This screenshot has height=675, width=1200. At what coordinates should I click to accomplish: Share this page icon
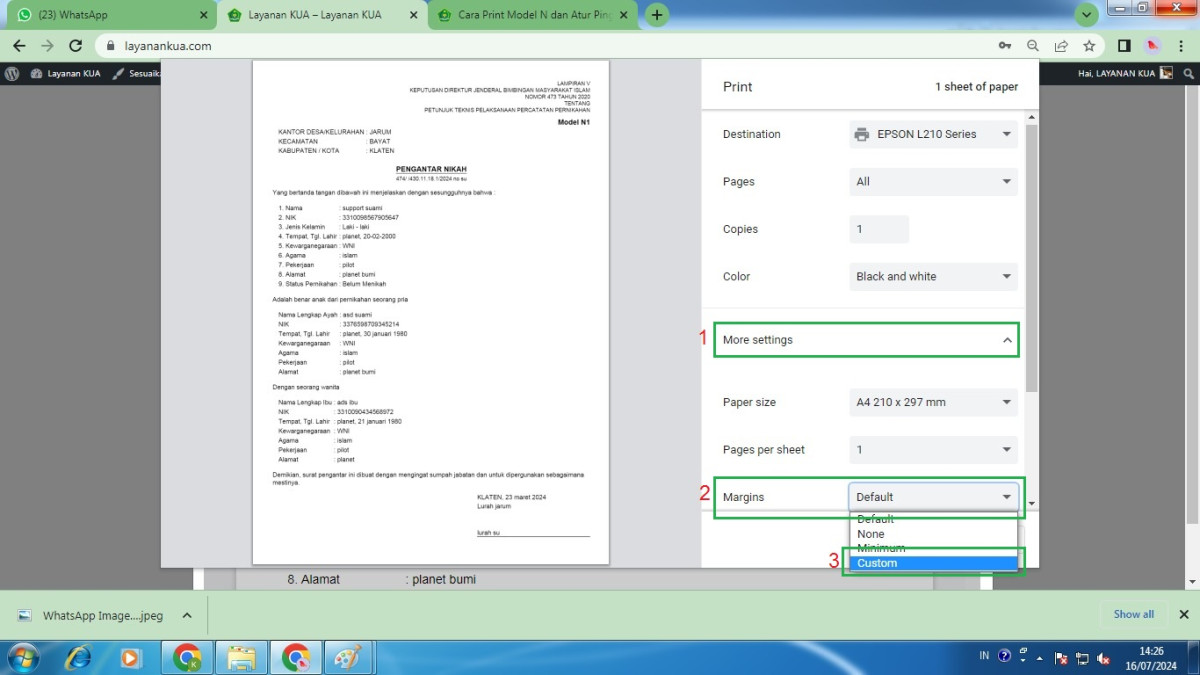[1061, 46]
